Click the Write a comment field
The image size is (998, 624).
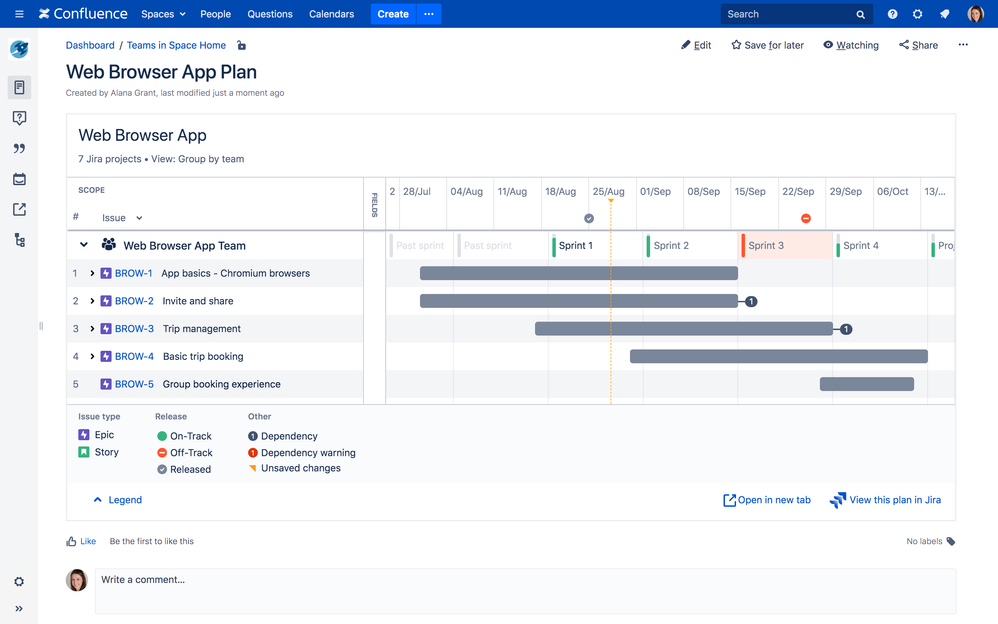525,592
